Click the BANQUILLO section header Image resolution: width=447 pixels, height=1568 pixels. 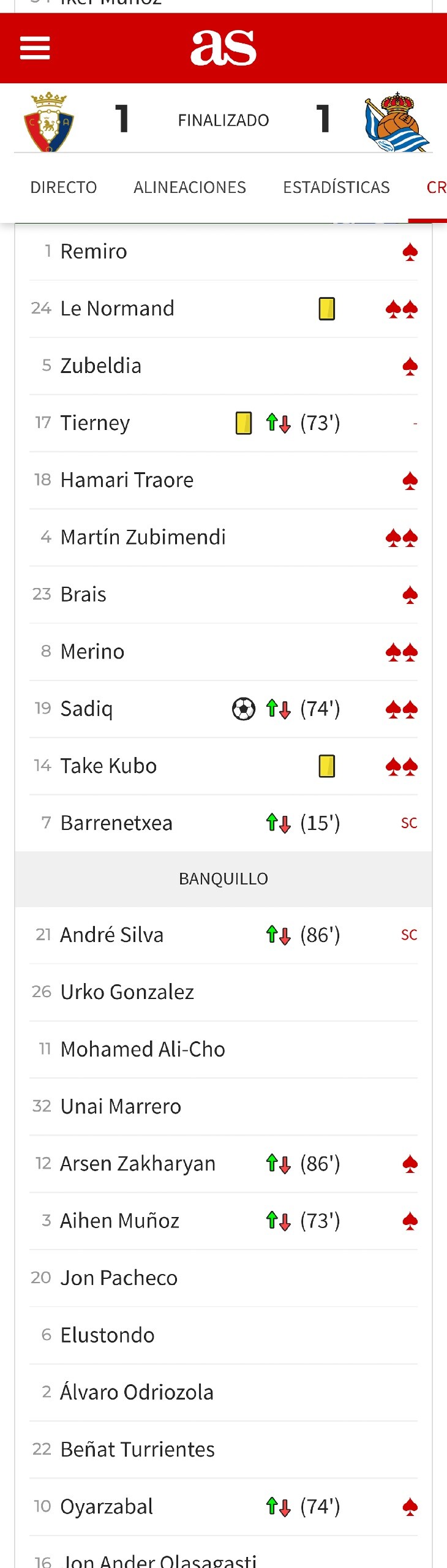pyautogui.click(x=223, y=879)
